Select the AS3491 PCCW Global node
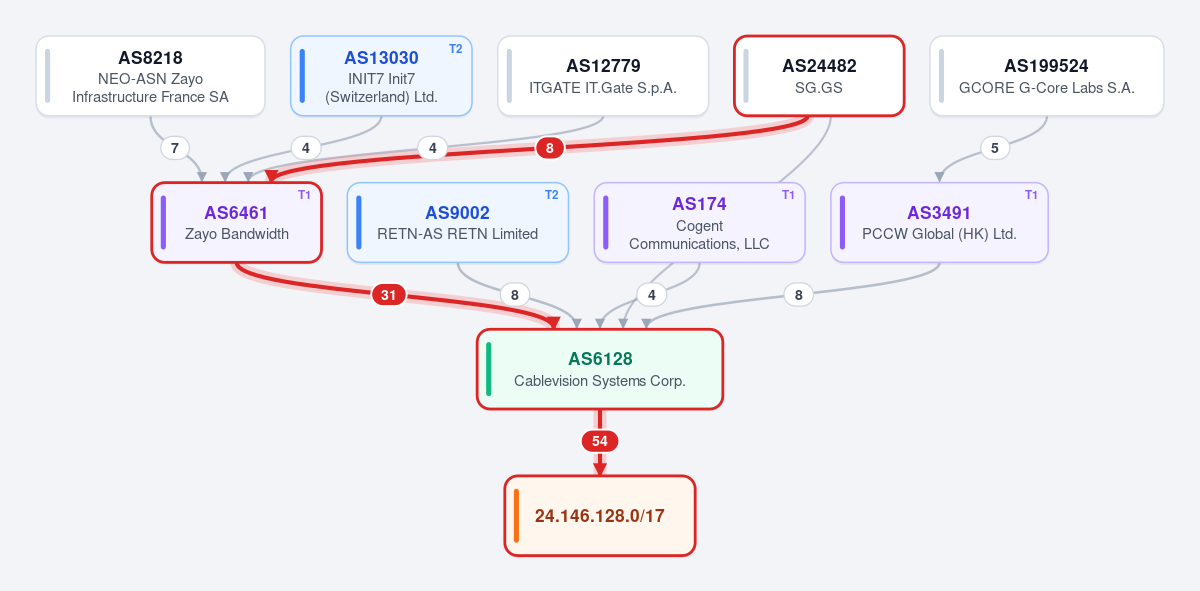 point(939,222)
